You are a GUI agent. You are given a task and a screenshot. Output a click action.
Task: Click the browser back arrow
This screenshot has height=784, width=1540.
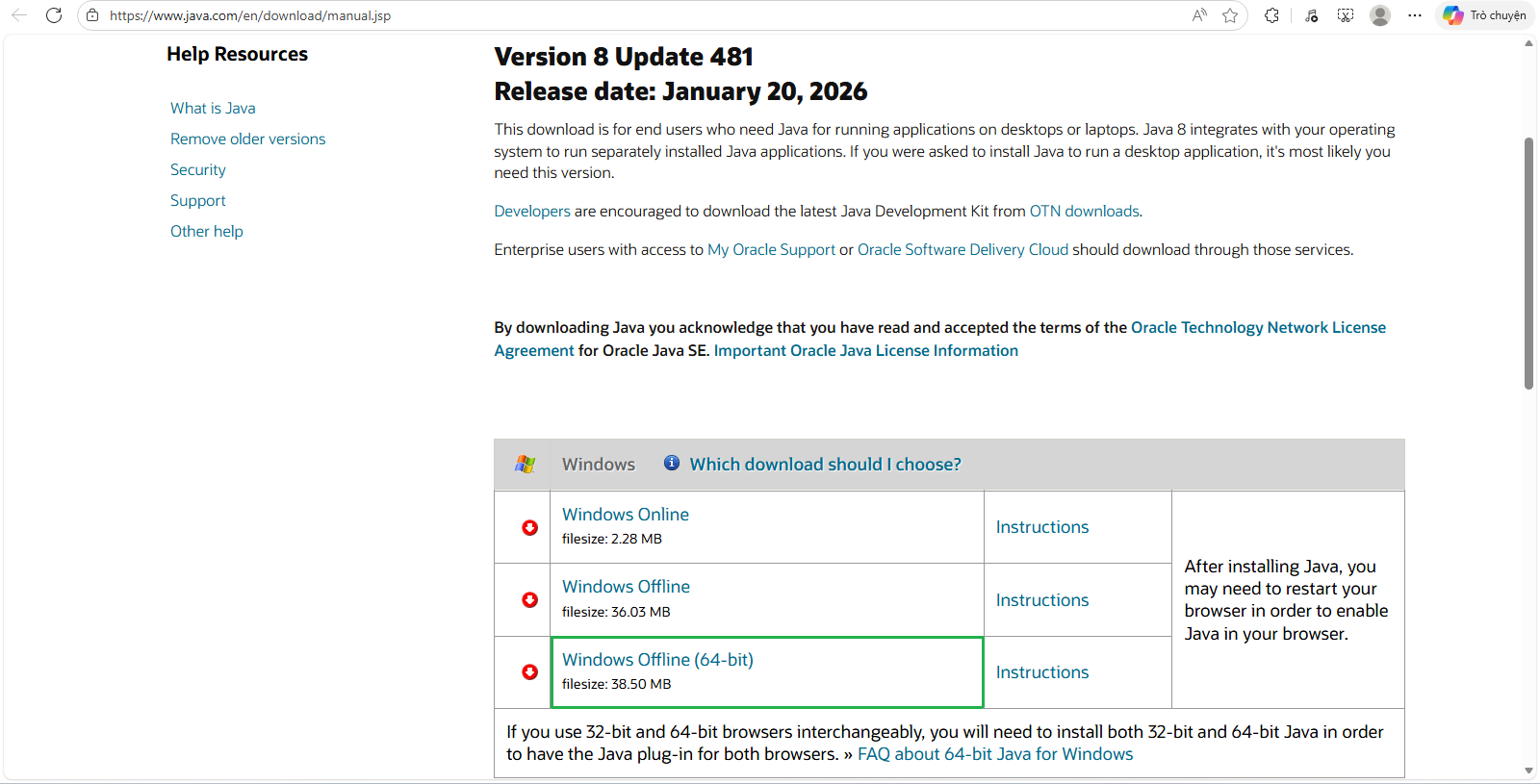19,15
